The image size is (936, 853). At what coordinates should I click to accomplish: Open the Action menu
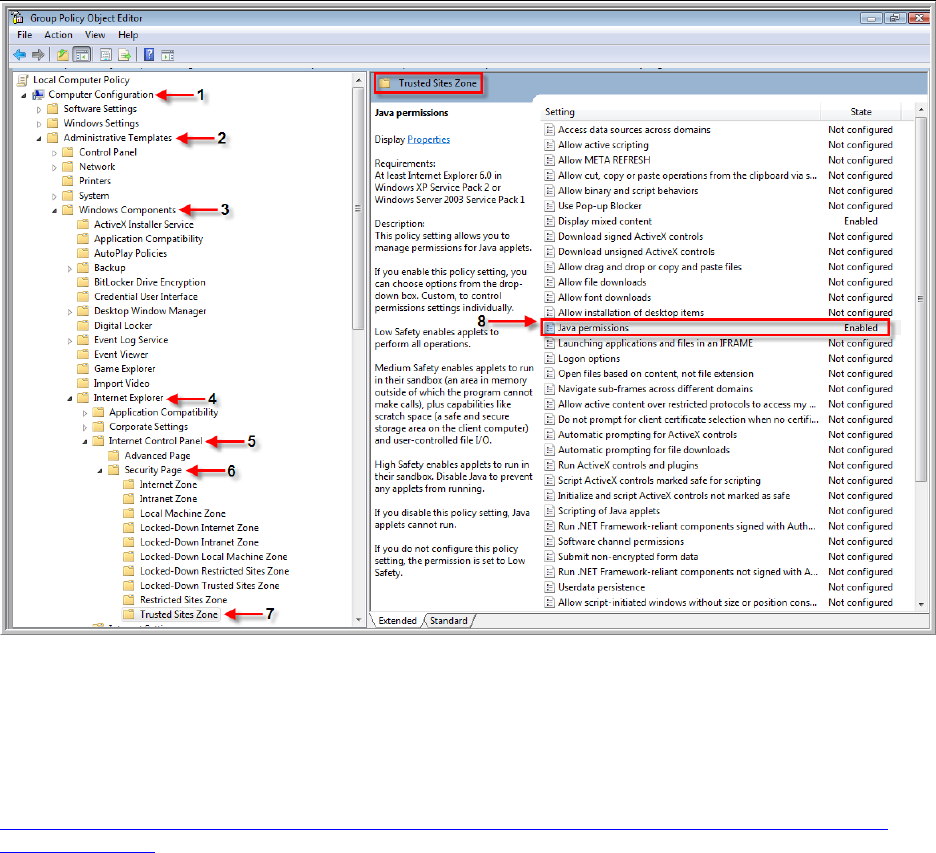tap(58, 35)
